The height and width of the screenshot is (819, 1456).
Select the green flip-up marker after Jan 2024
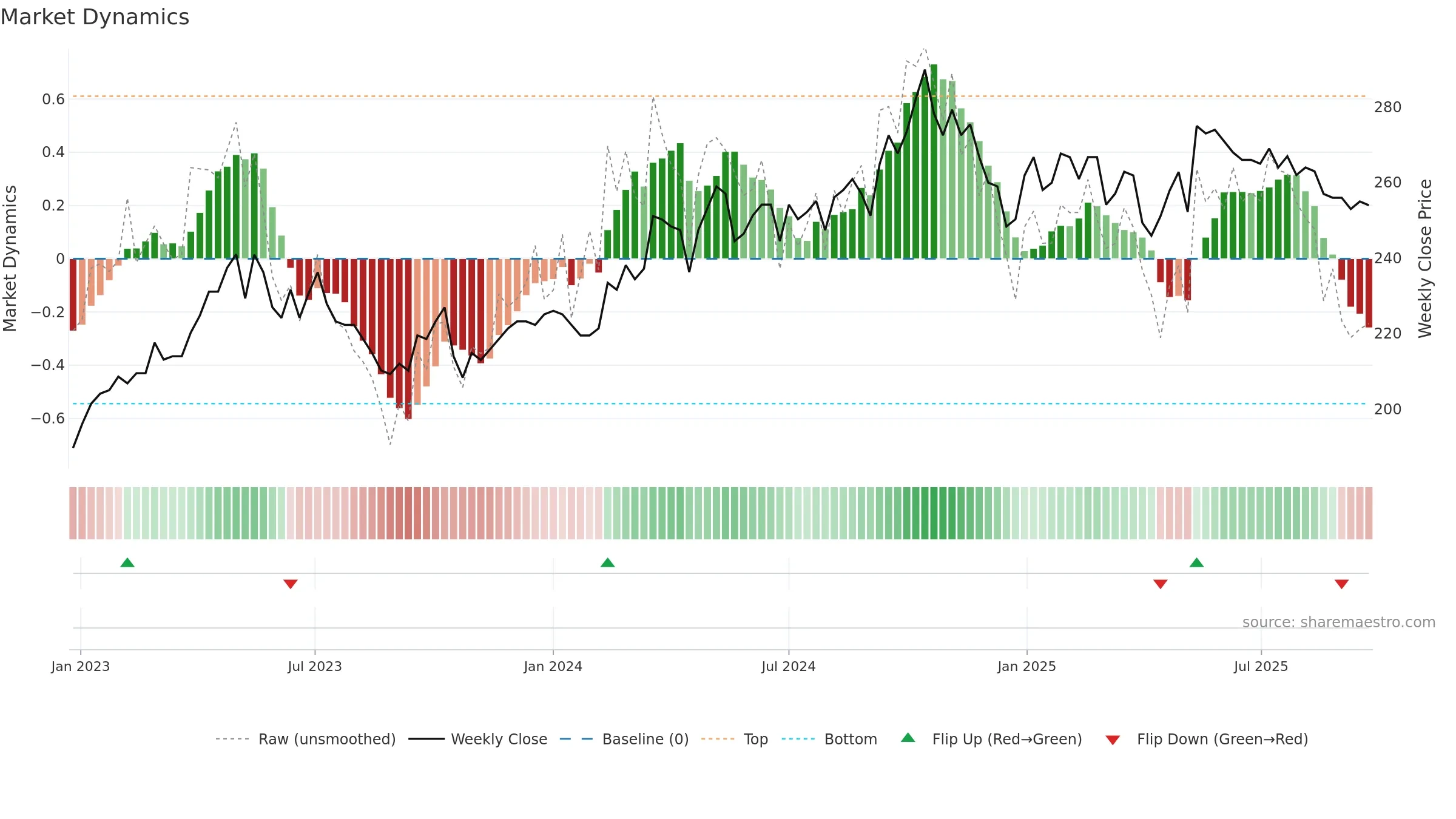pyautogui.click(x=608, y=562)
